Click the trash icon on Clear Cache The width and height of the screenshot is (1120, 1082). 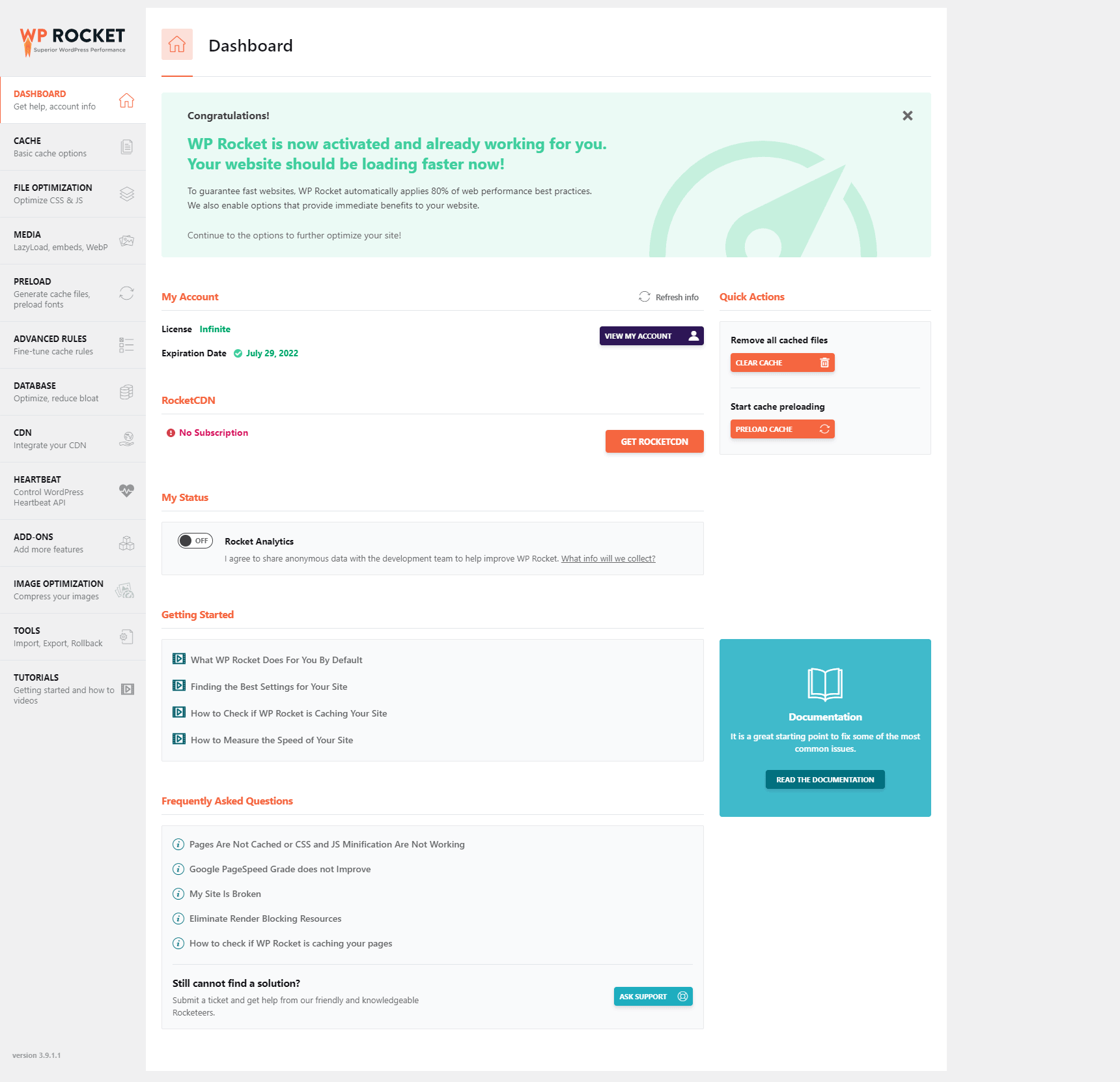point(824,363)
